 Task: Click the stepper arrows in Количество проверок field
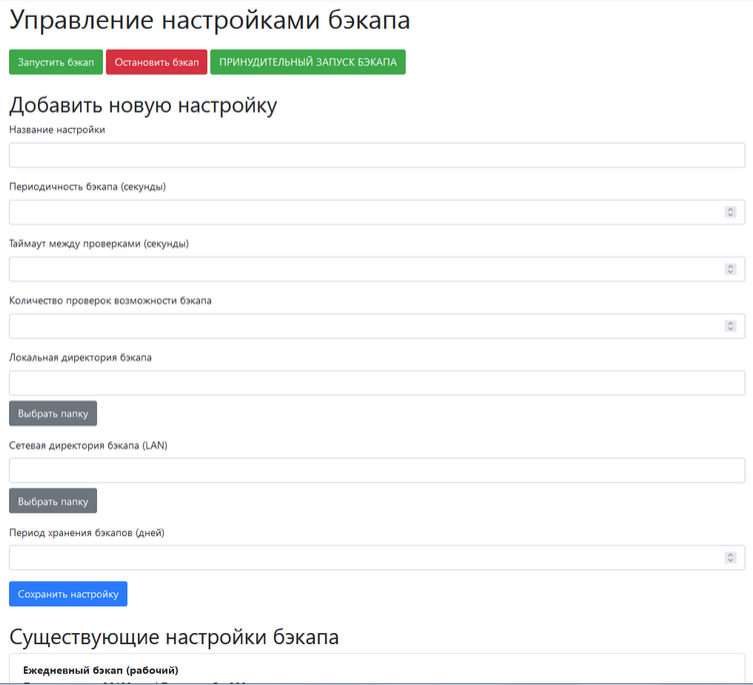(x=730, y=326)
